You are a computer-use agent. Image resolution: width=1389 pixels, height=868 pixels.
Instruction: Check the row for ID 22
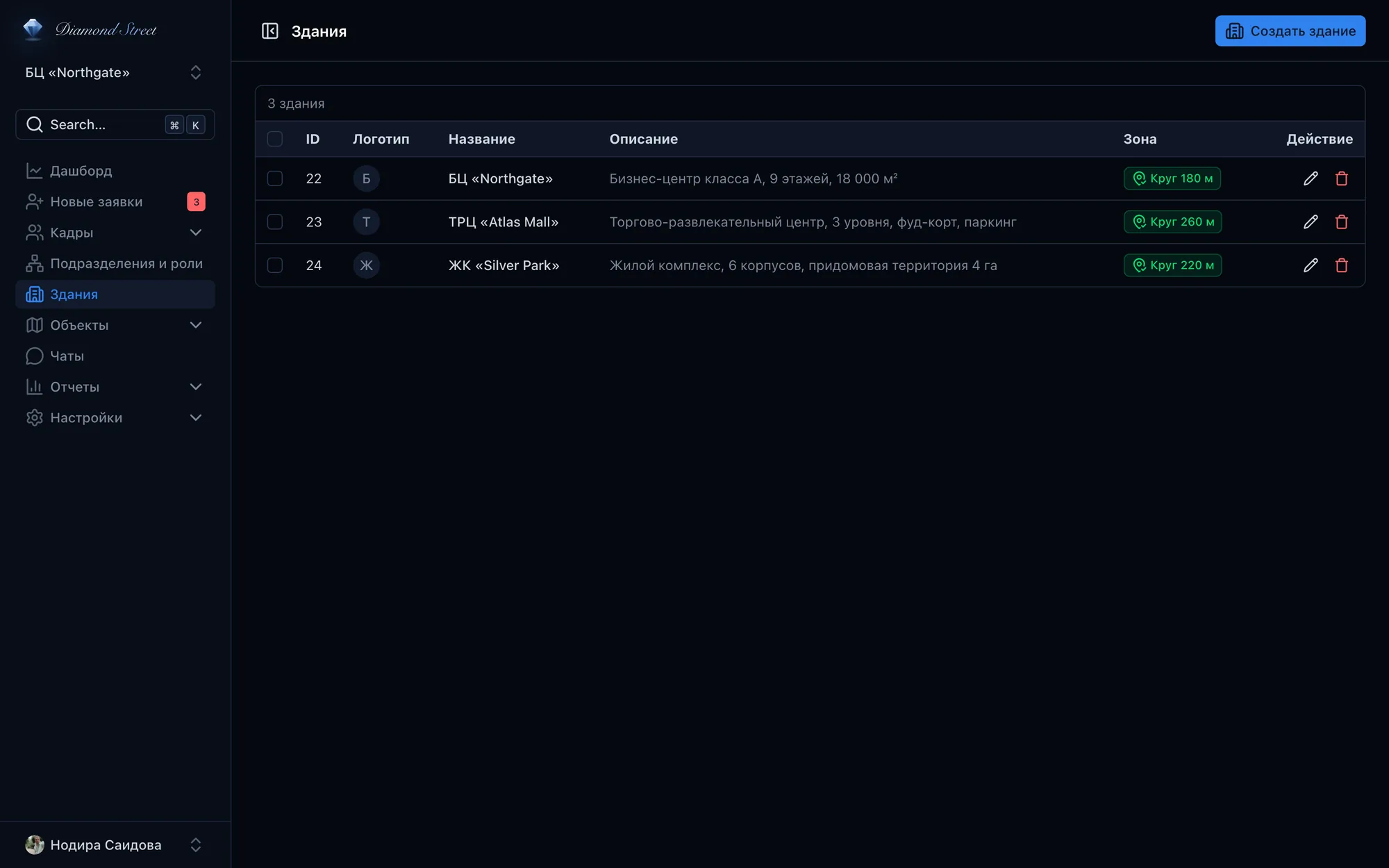click(275, 178)
